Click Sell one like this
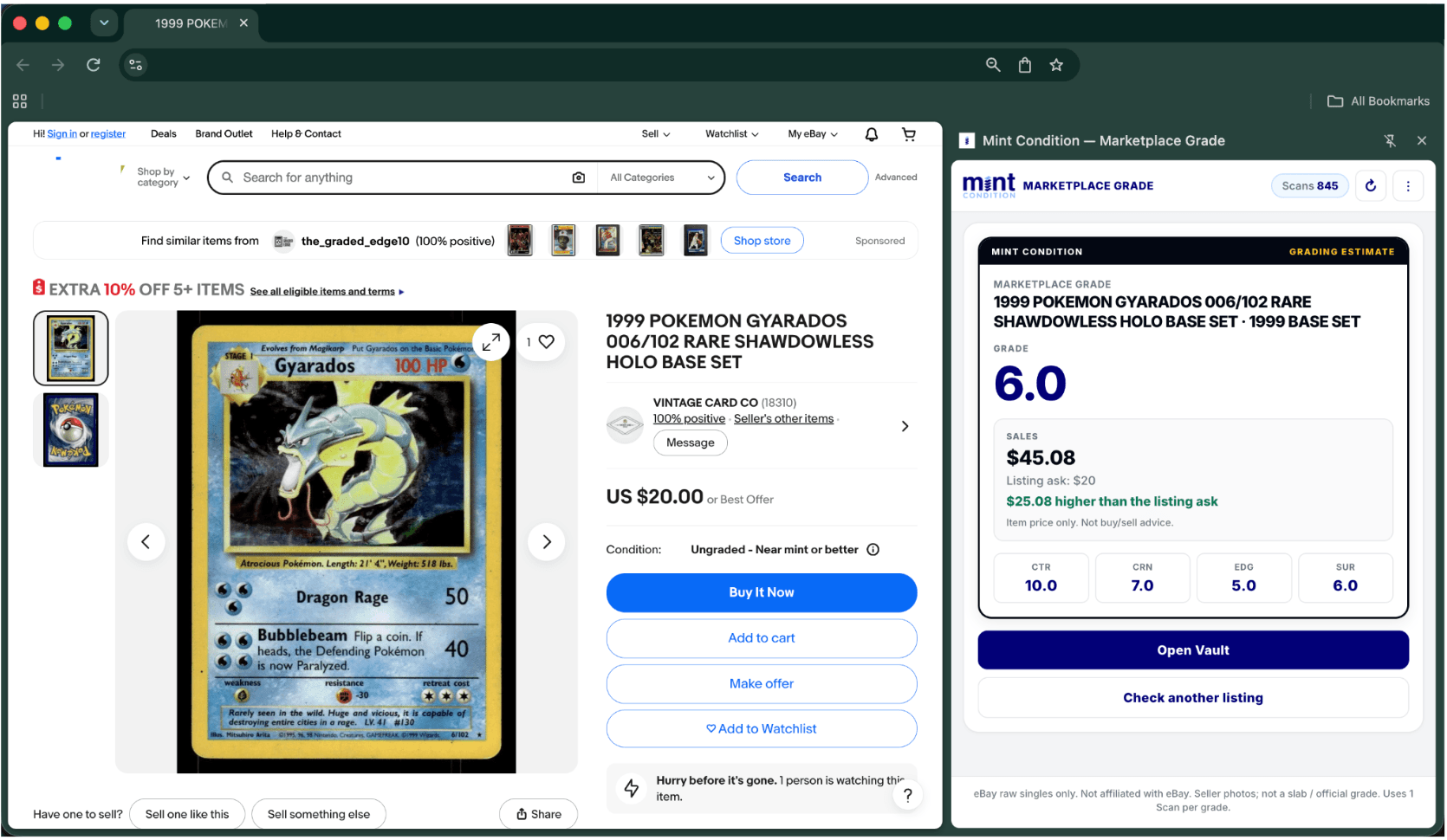This screenshot has height=840, width=1447. pos(187,815)
